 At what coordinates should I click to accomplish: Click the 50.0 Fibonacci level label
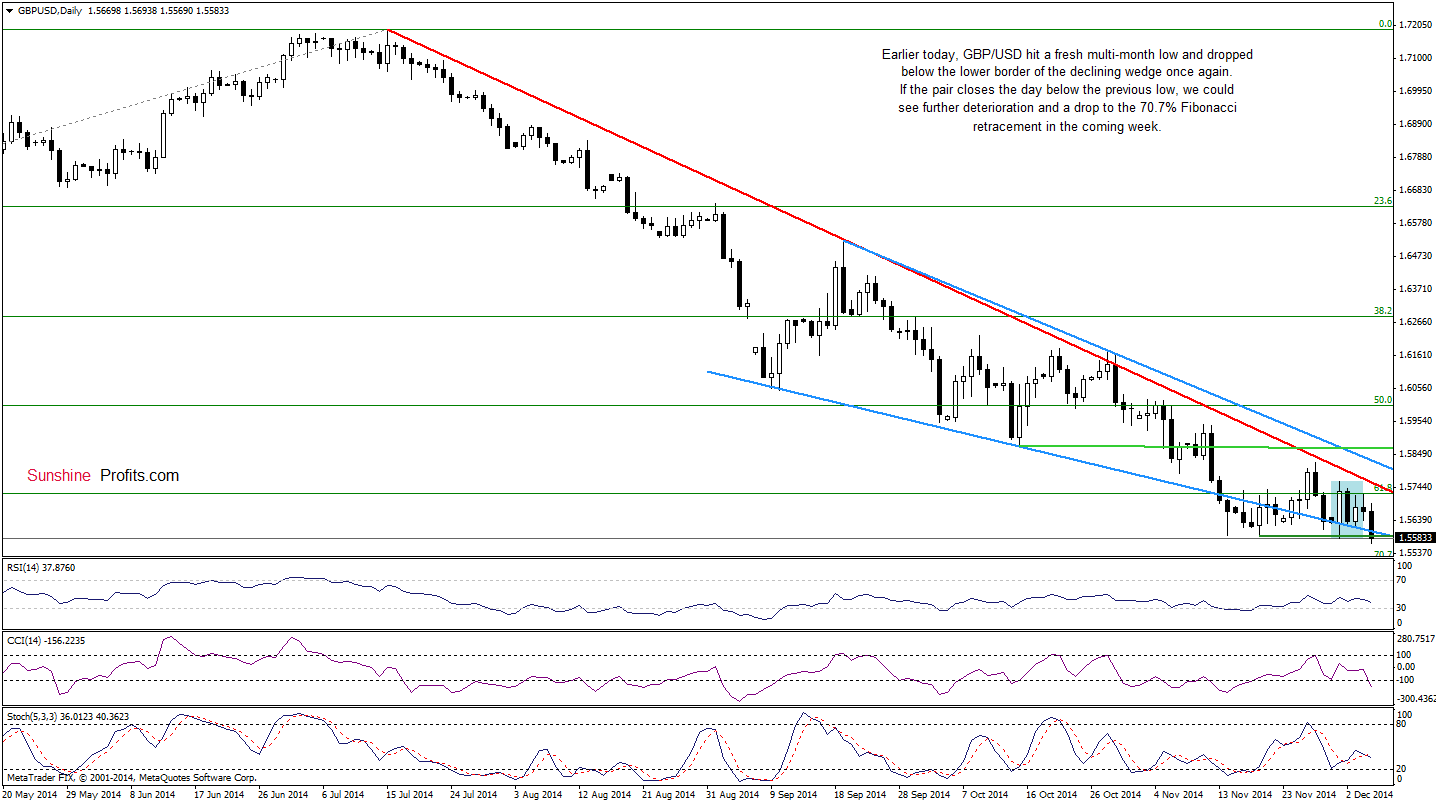pyautogui.click(x=1384, y=399)
